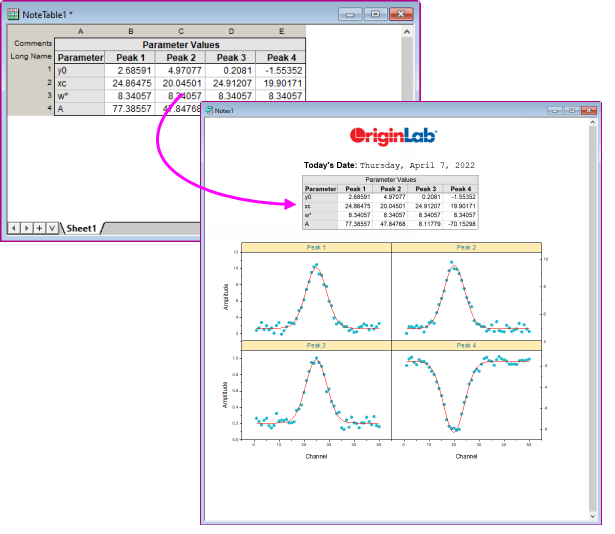Click the Peak 4 panel title in graph

466,345
